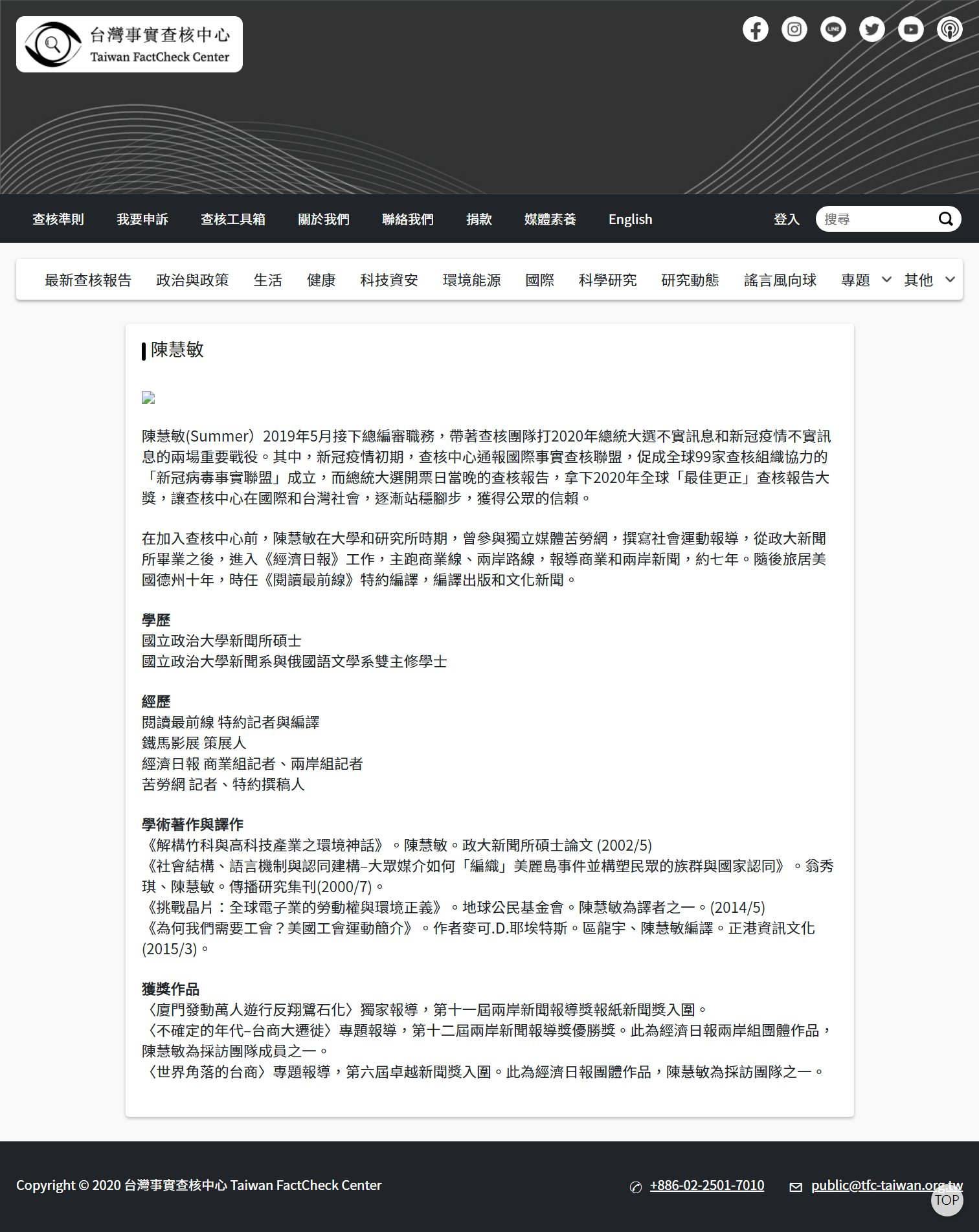Go to 國際 category
This screenshot has width=979, height=1232.
[540, 280]
